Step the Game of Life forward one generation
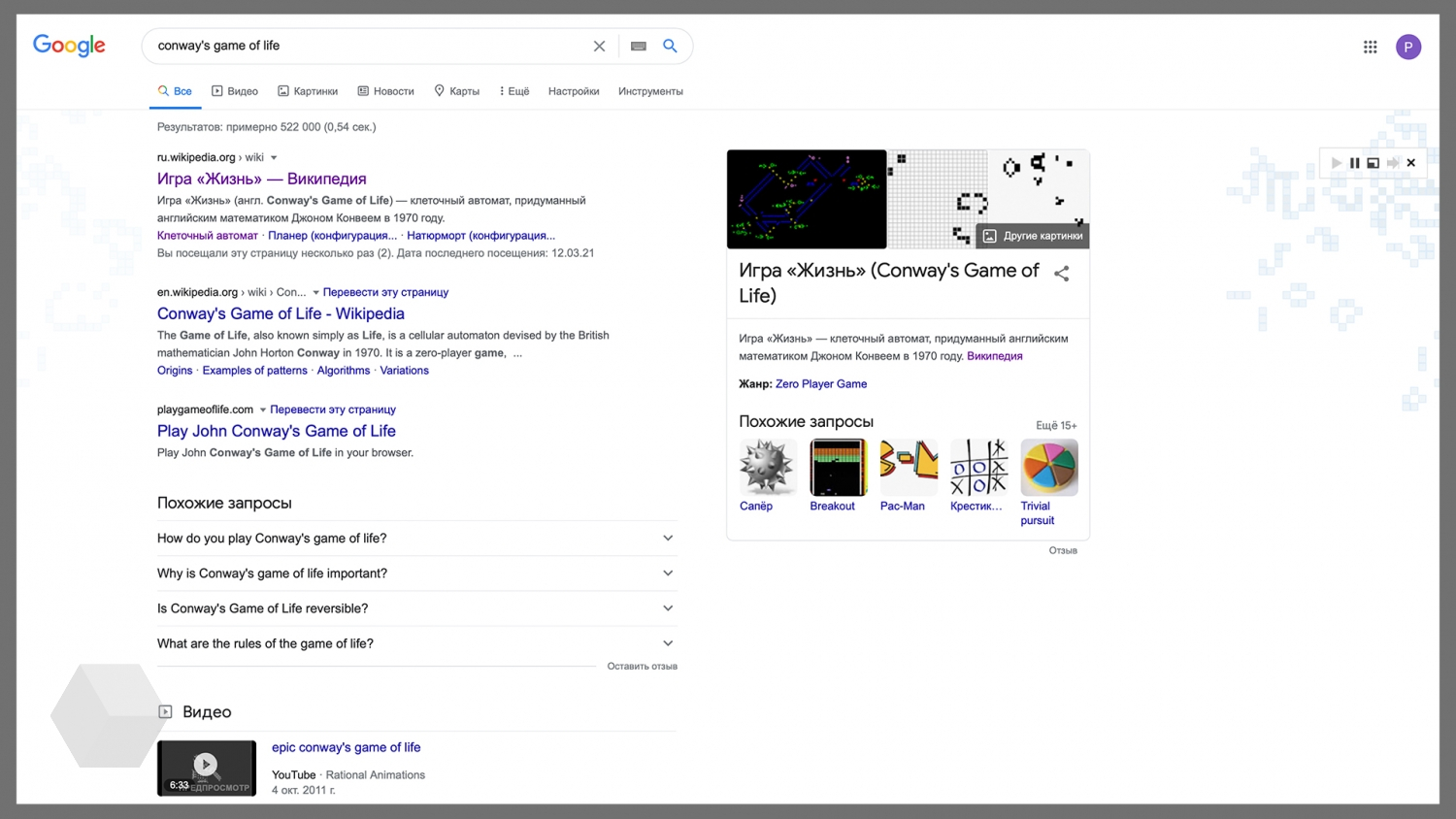 click(x=1392, y=163)
